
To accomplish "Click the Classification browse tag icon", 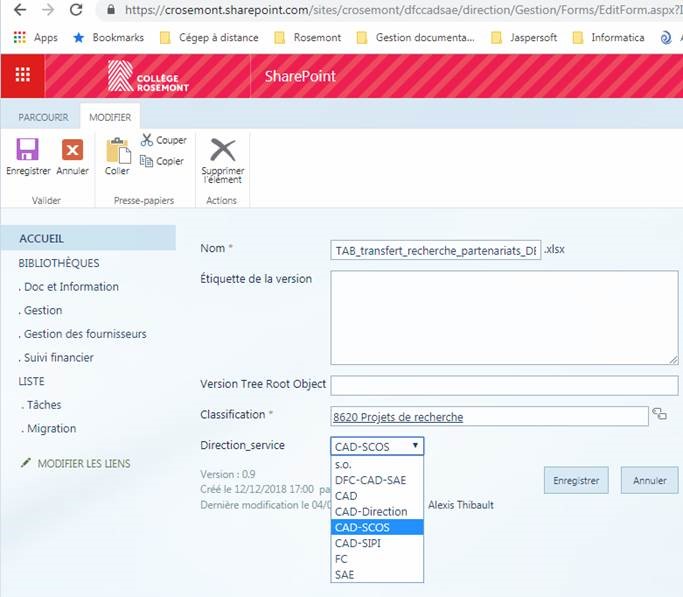I will 659,414.
